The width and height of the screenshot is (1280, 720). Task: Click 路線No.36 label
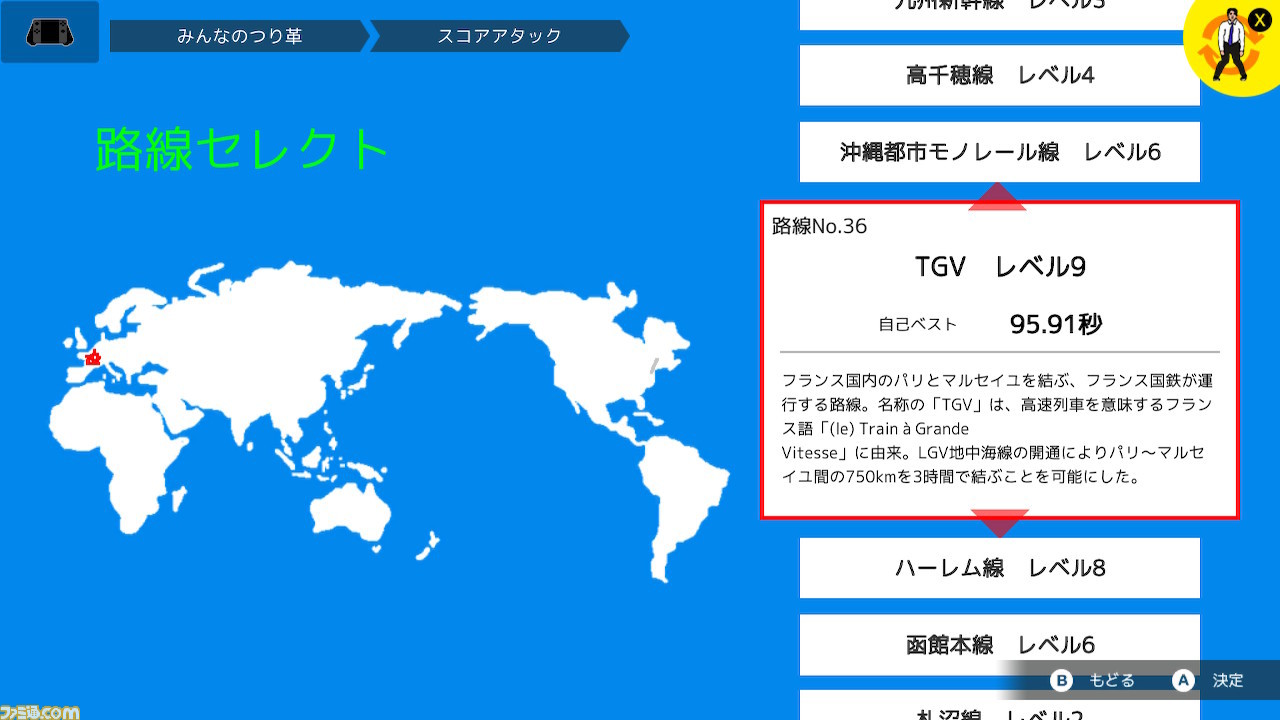point(819,226)
